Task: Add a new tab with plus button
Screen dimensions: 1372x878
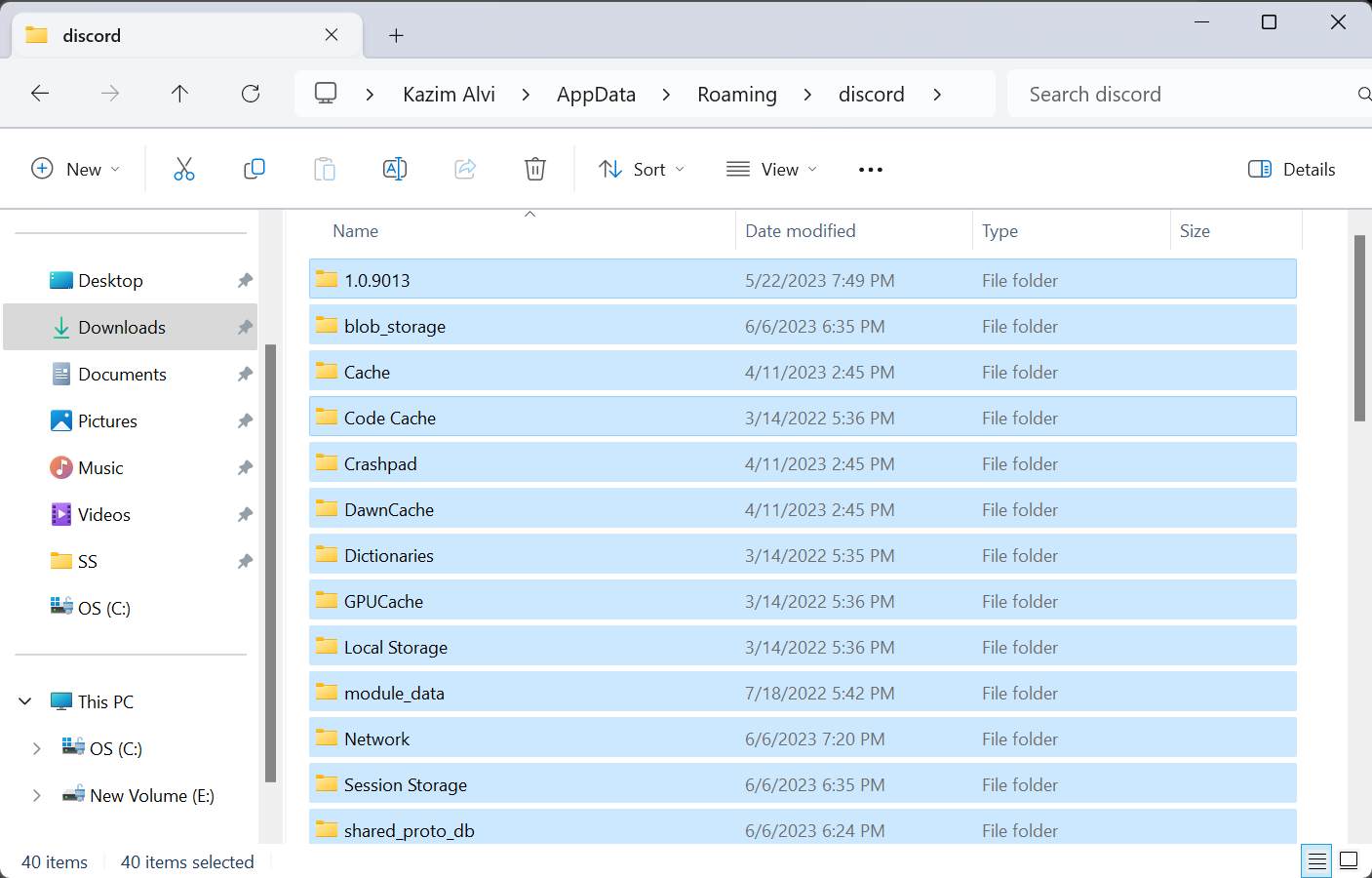Action: pos(396,36)
